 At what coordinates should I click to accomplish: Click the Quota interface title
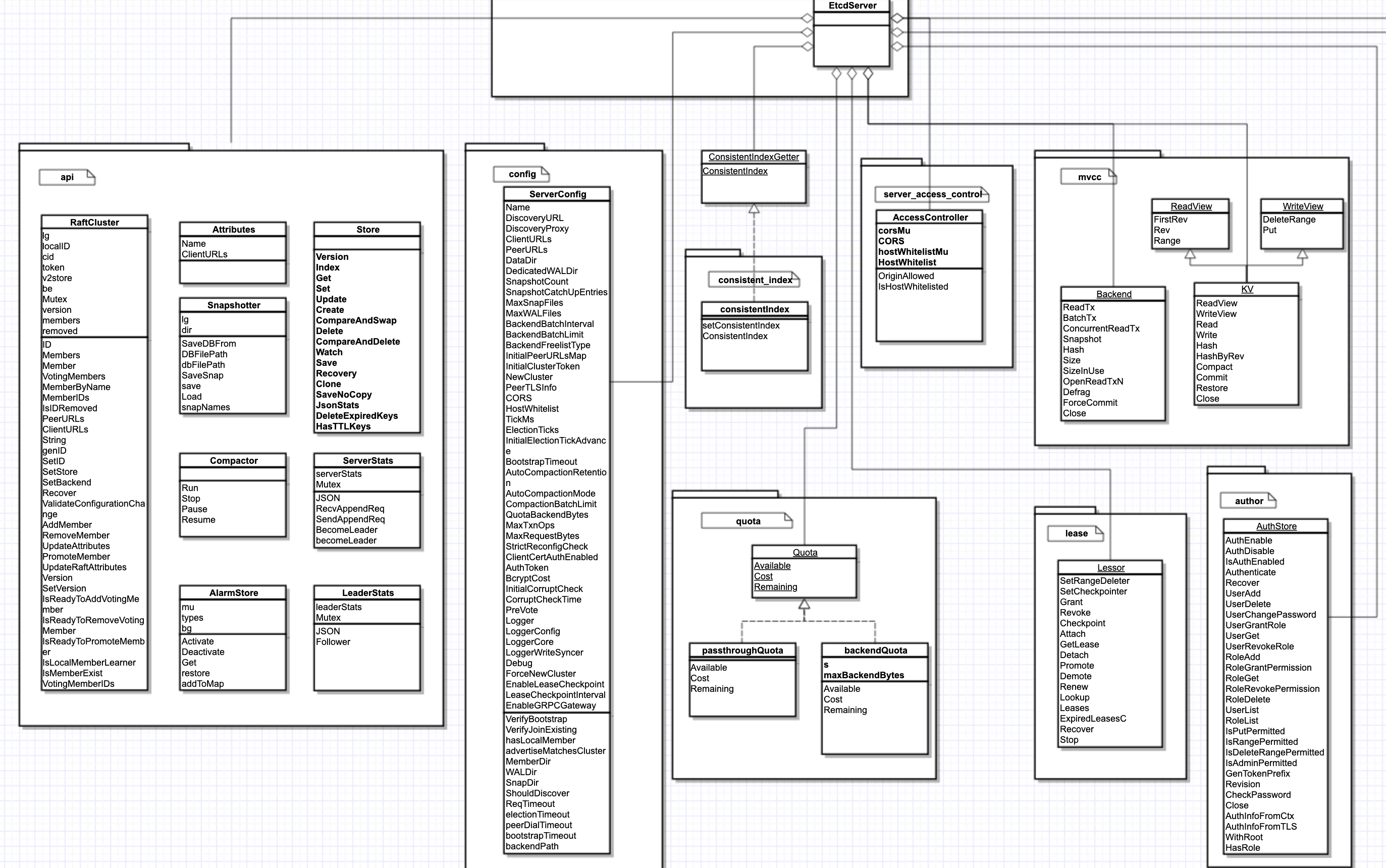805,553
